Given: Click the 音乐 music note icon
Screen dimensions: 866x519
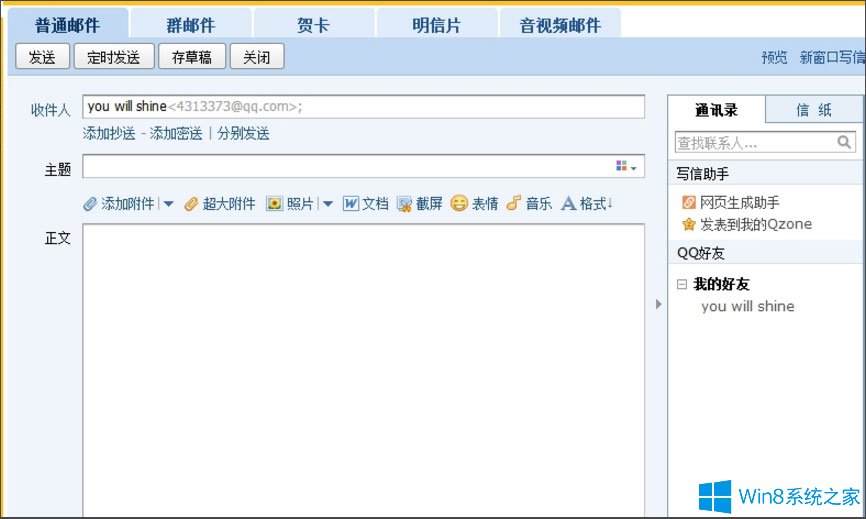Looking at the screenshot, I should pos(514,203).
